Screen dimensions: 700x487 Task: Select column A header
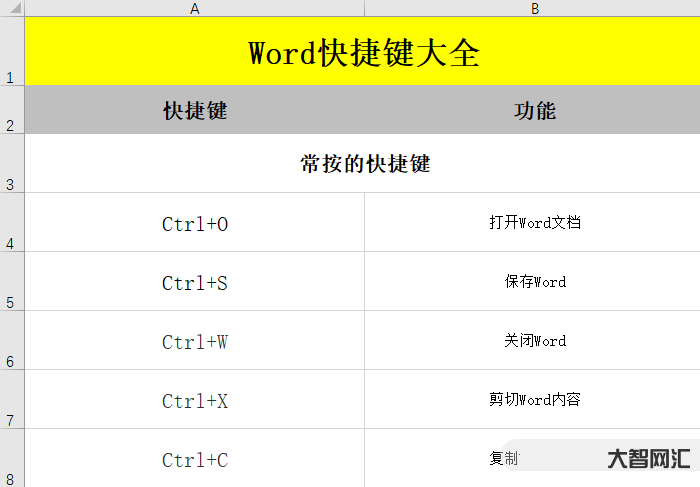194,8
